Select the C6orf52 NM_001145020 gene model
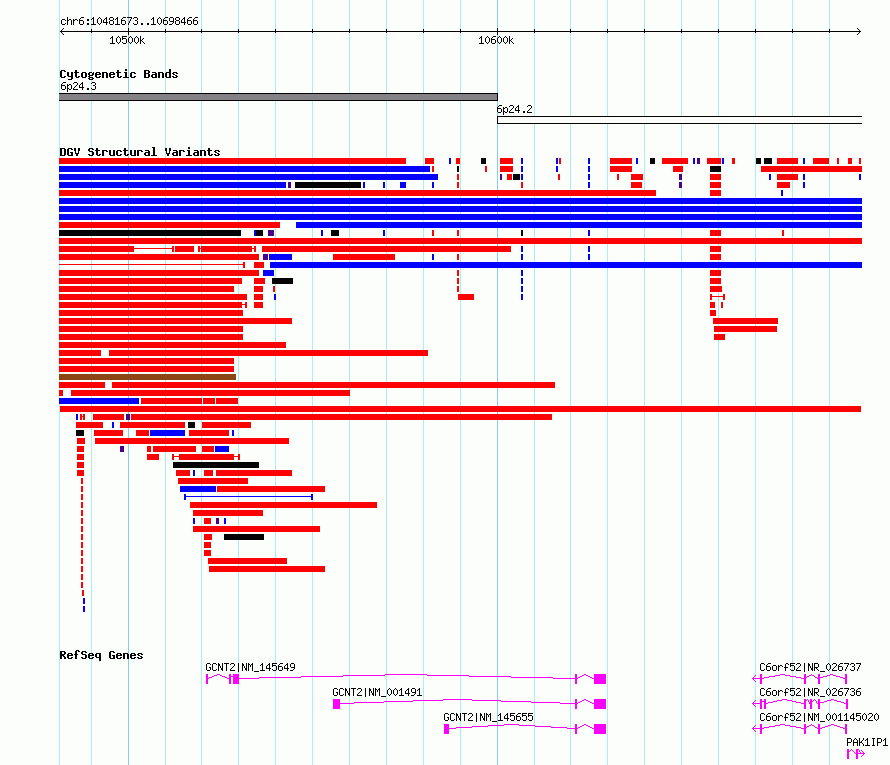The image size is (890, 765). 800,729
